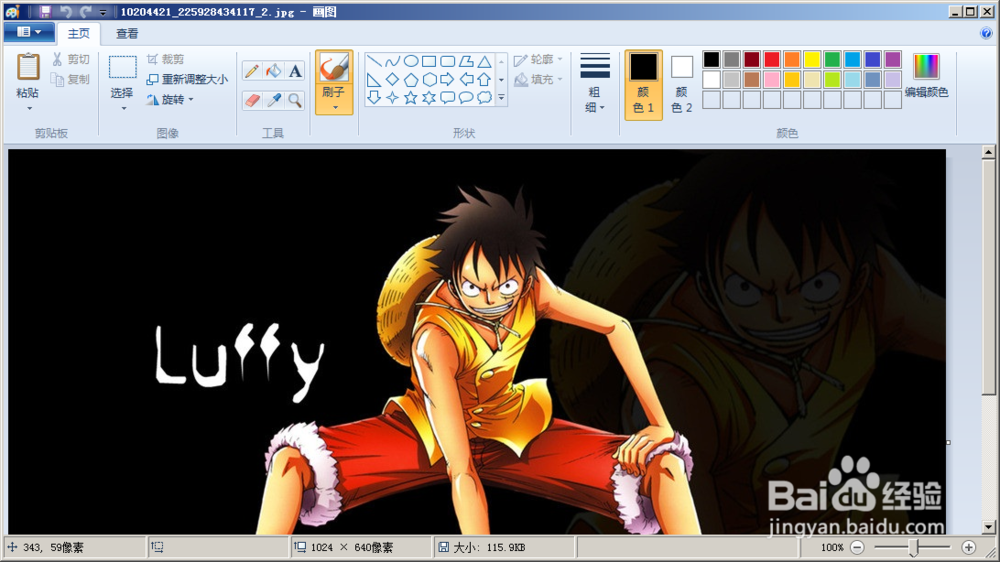Pick the black color swatch

click(712, 59)
